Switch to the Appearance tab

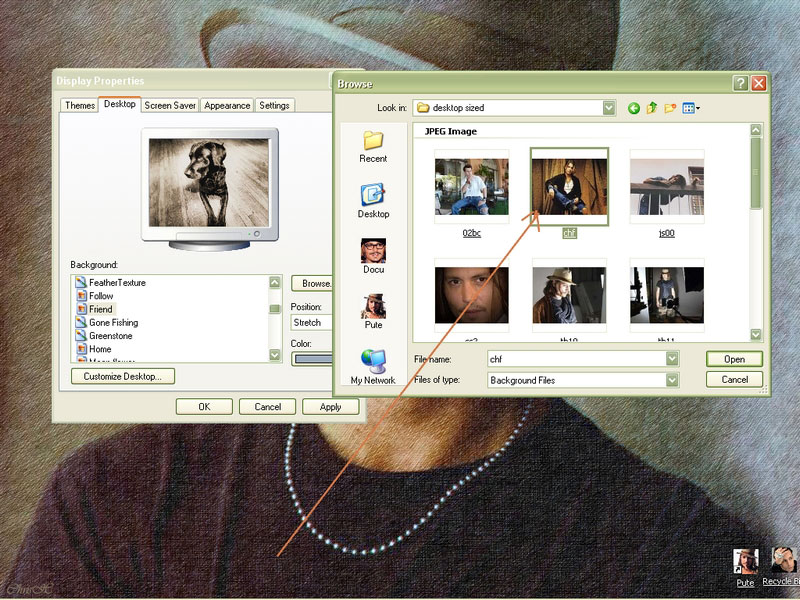click(227, 105)
